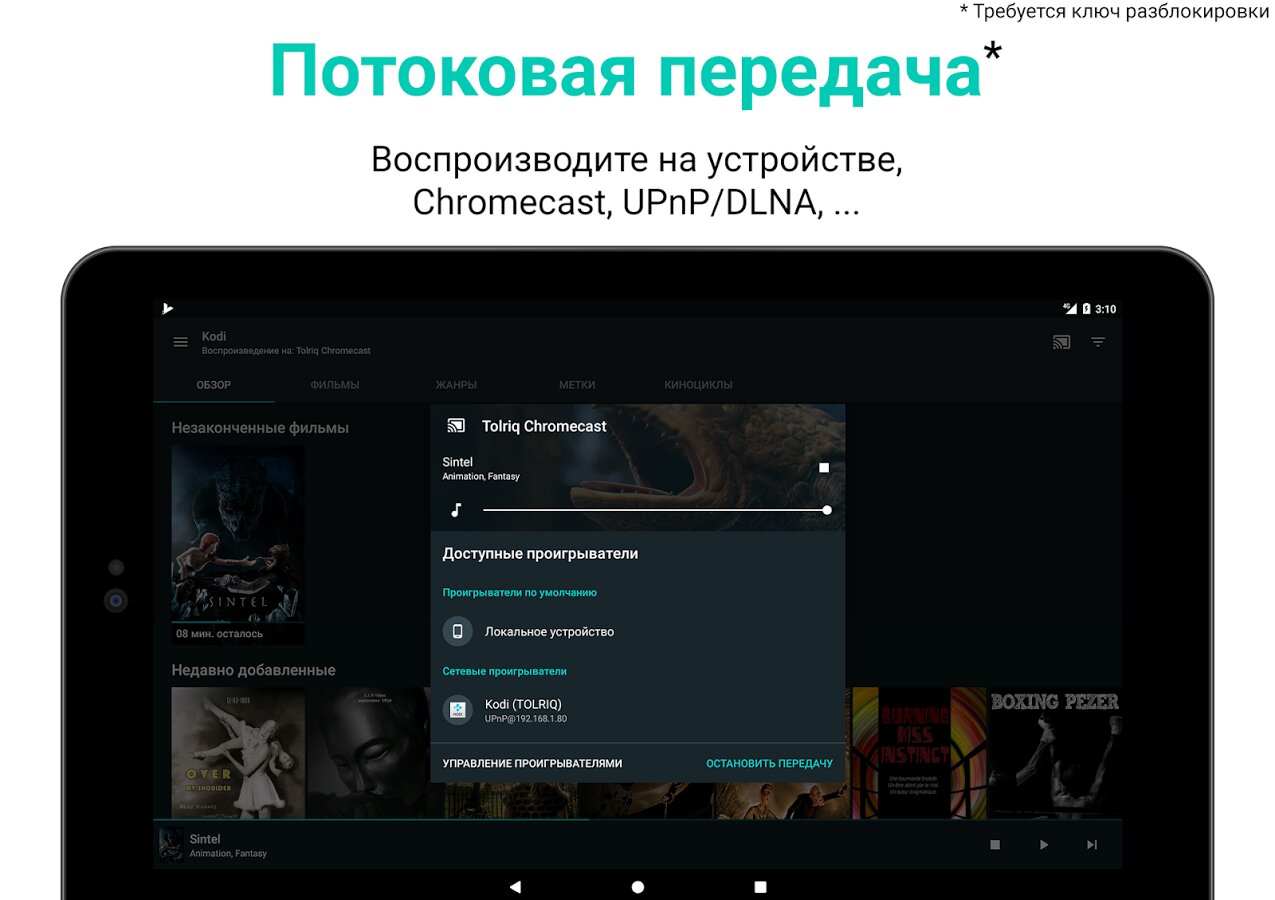Switch to the КИНОЦИКЛЫ tab

pos(698,385)
